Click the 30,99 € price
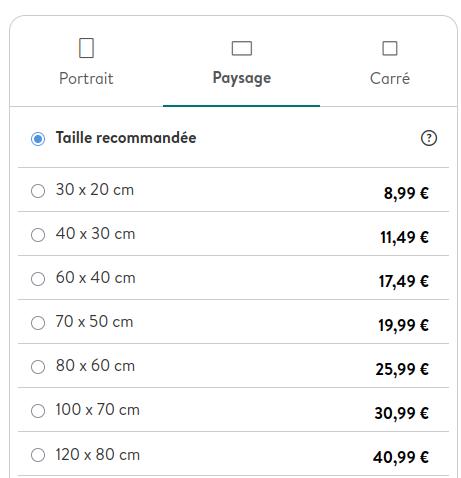 pyautogui.click(x=401, y=413)
